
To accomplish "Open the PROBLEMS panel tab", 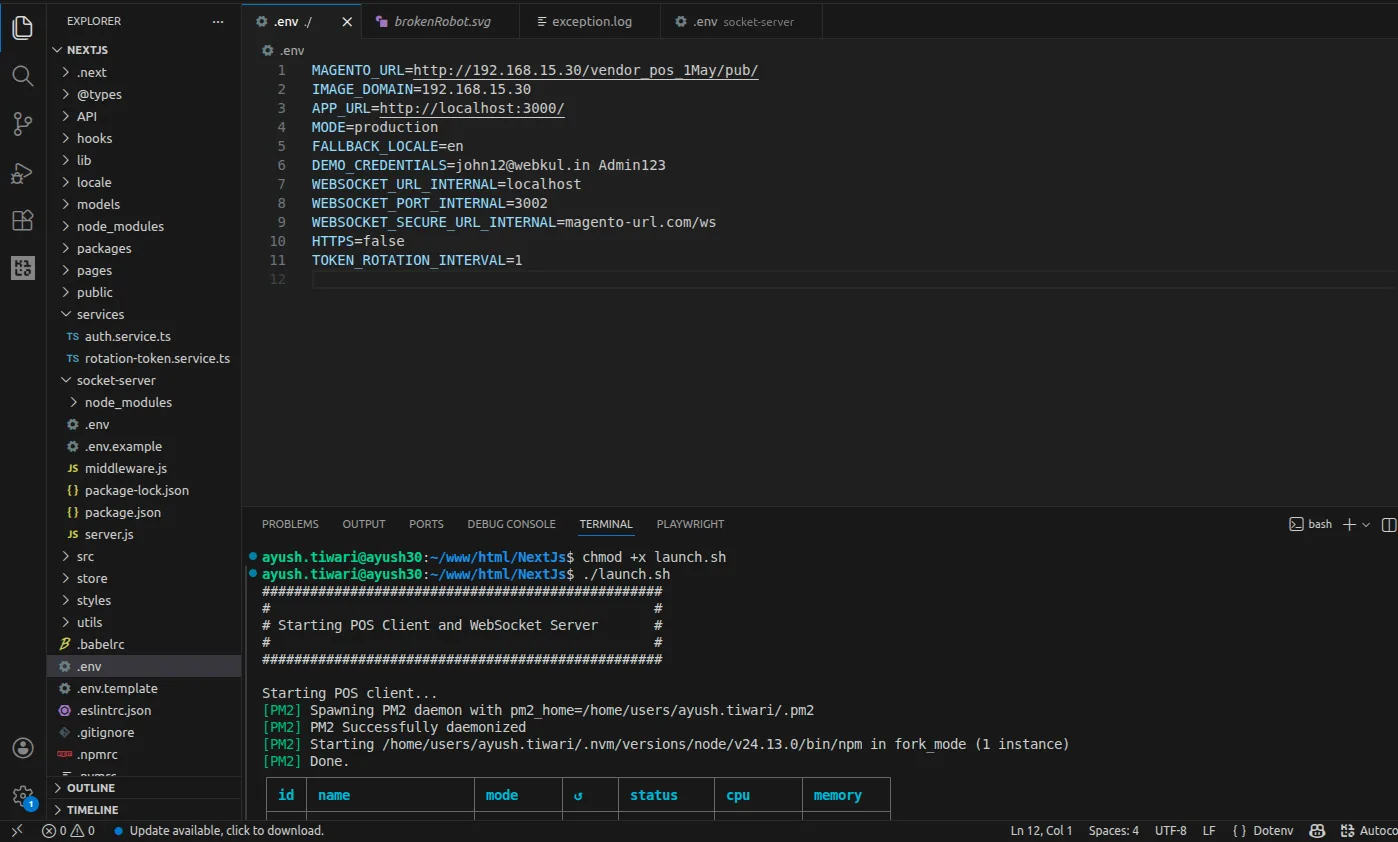I will (x=290, y=524).
